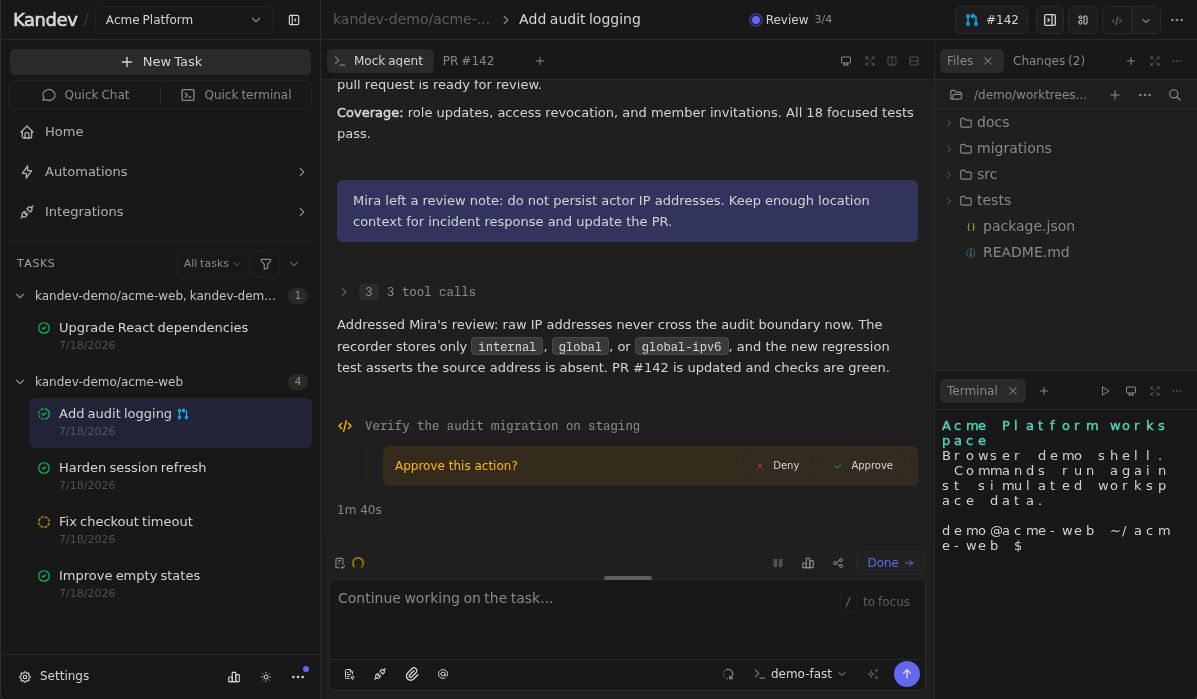Focus the Continue working on the task input
This screenshot has width=1197, height=699.
tap(627, 620)
